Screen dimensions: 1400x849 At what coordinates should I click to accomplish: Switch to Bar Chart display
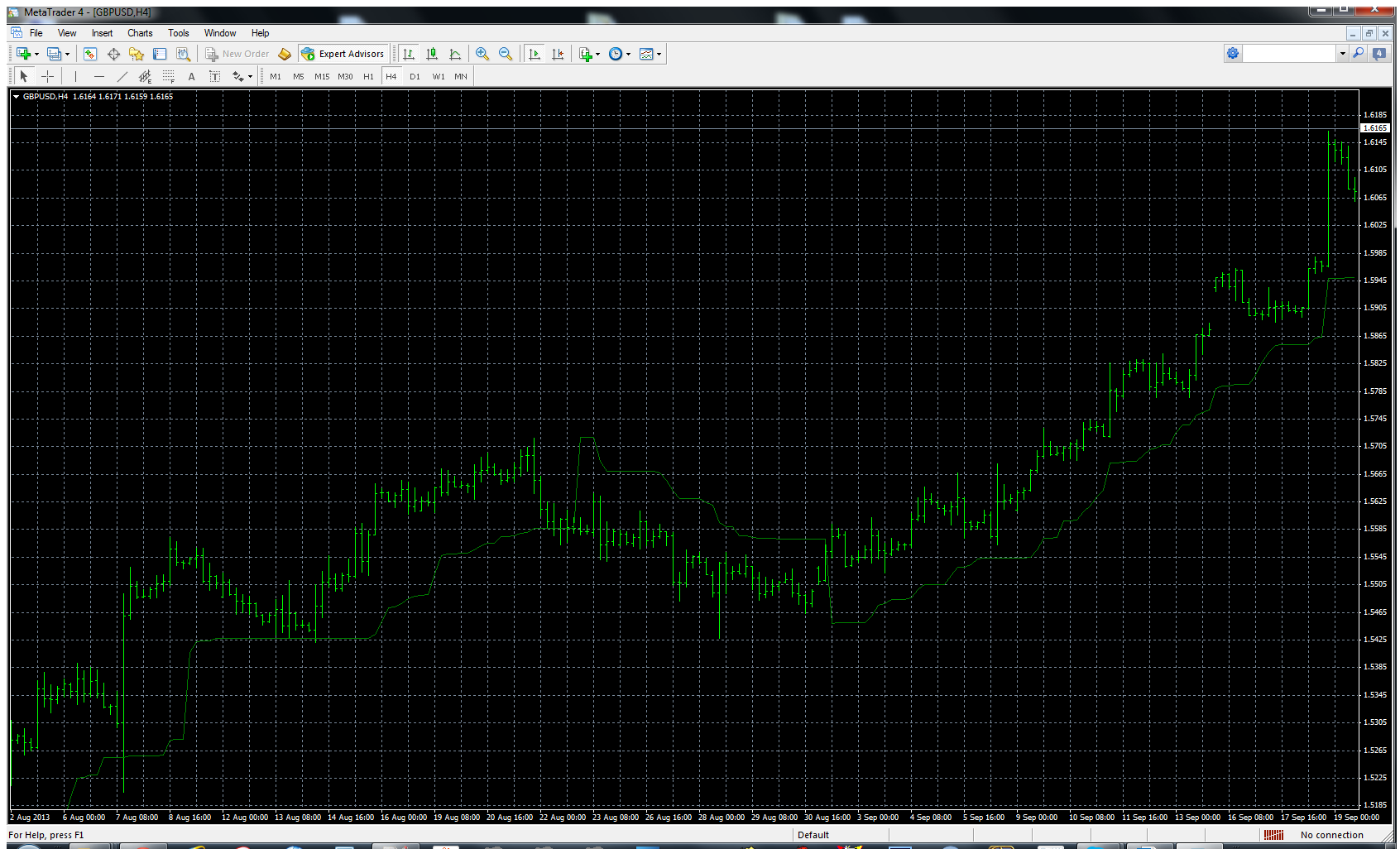pyautogui.click(x=409, y=54)
